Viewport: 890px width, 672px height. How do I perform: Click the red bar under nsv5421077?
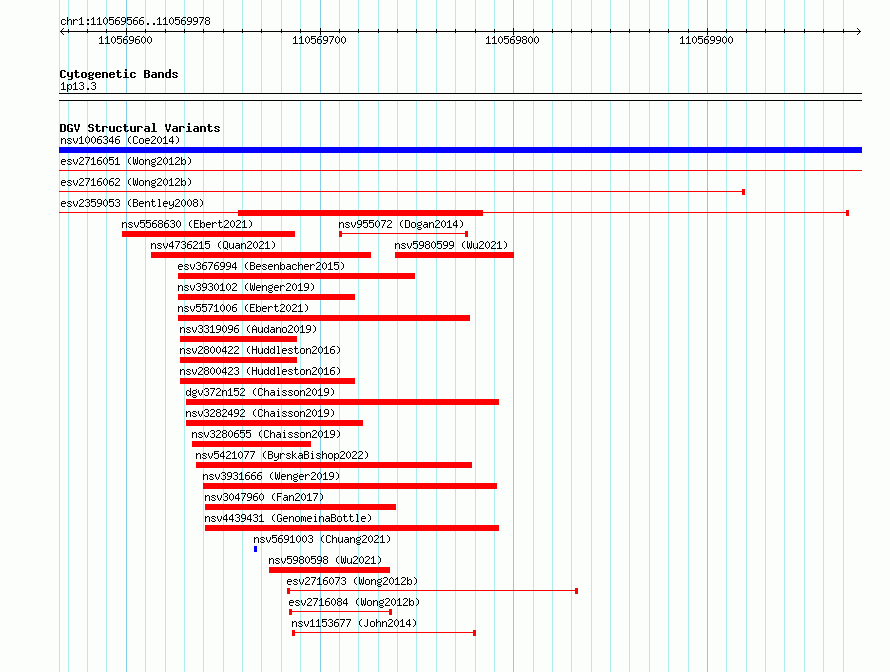tap(334, 465)
